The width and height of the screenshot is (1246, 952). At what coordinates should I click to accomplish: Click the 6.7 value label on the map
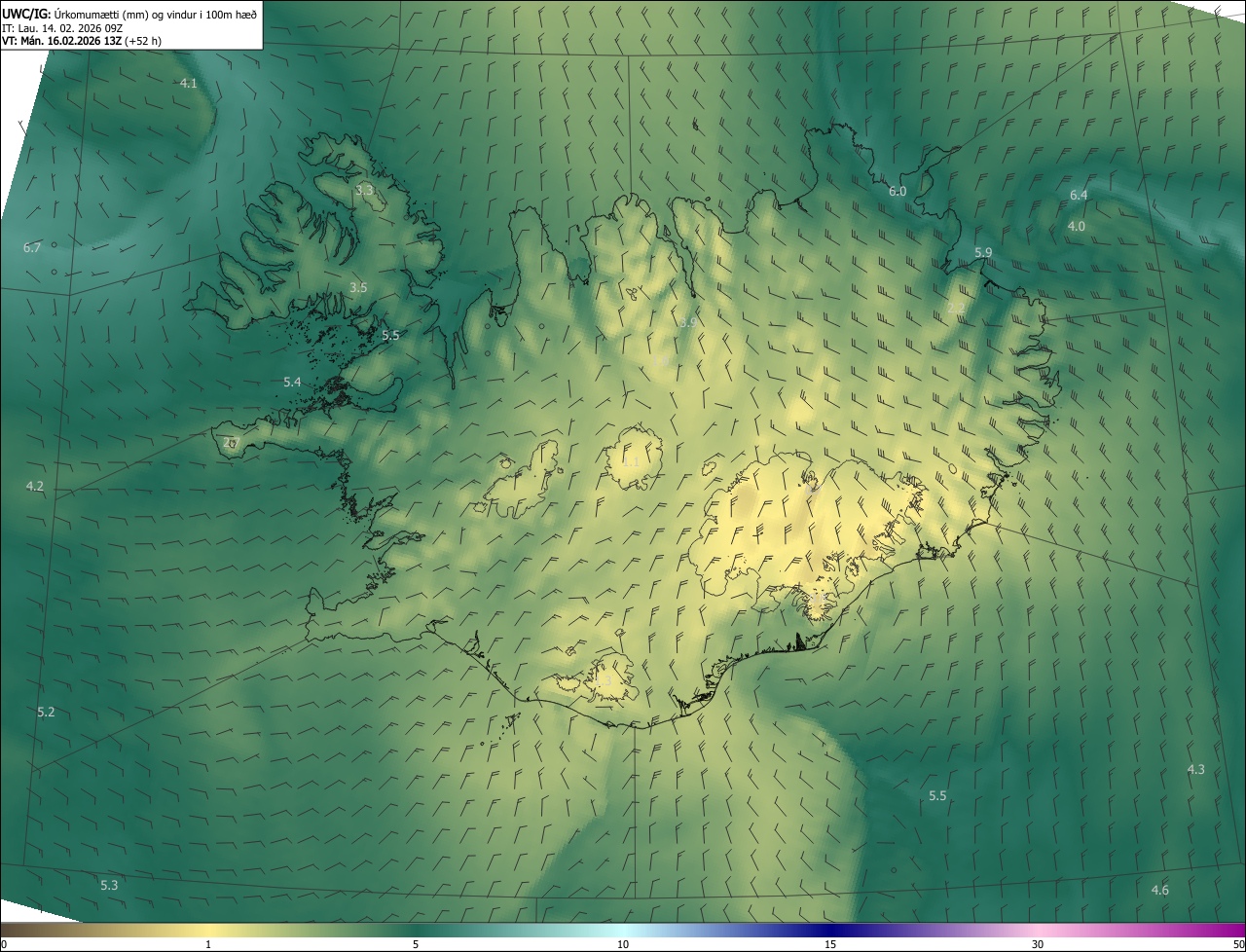pyautogui.click(x=32, y=248)
